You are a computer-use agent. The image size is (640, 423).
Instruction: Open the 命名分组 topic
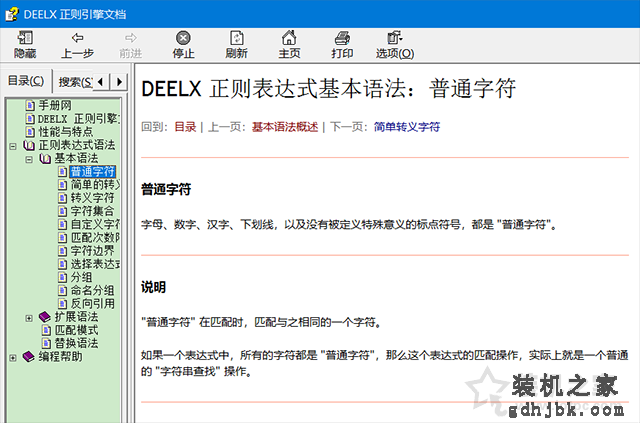coord(93,290)
